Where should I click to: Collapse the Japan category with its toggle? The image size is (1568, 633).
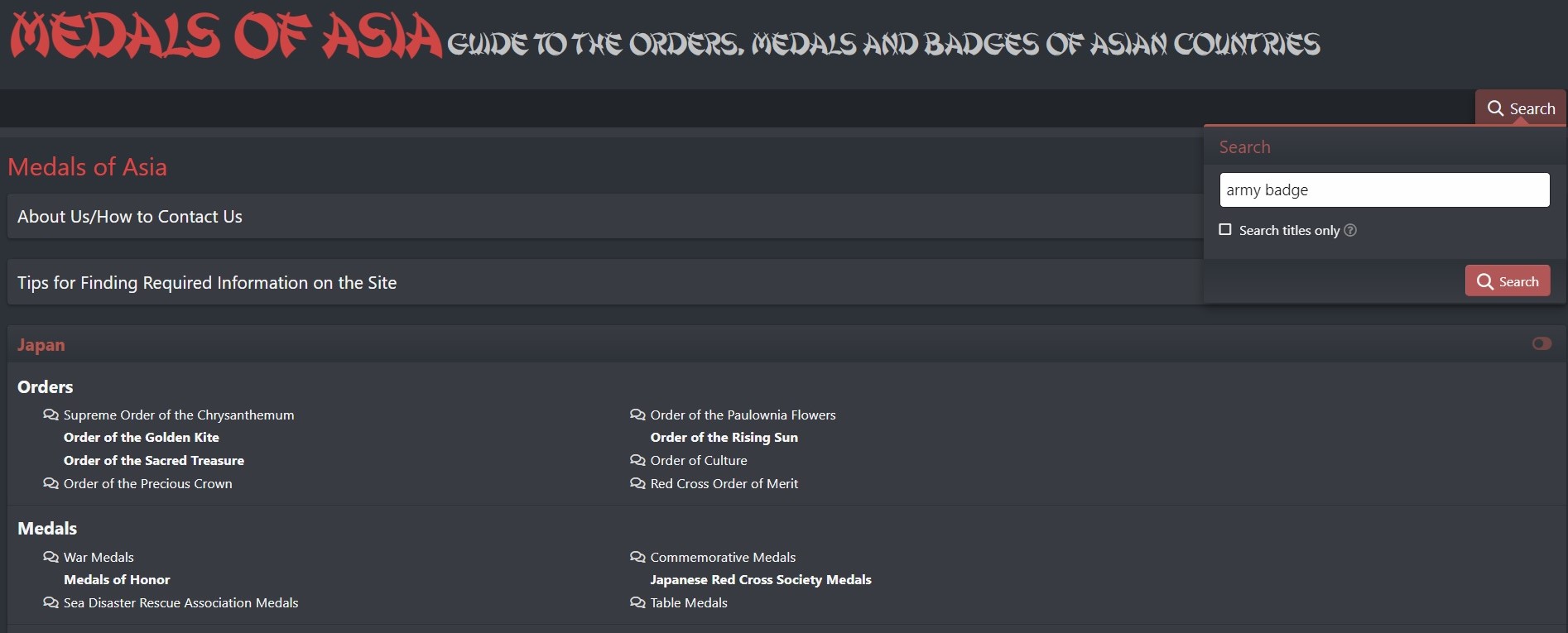(1542, 343)
